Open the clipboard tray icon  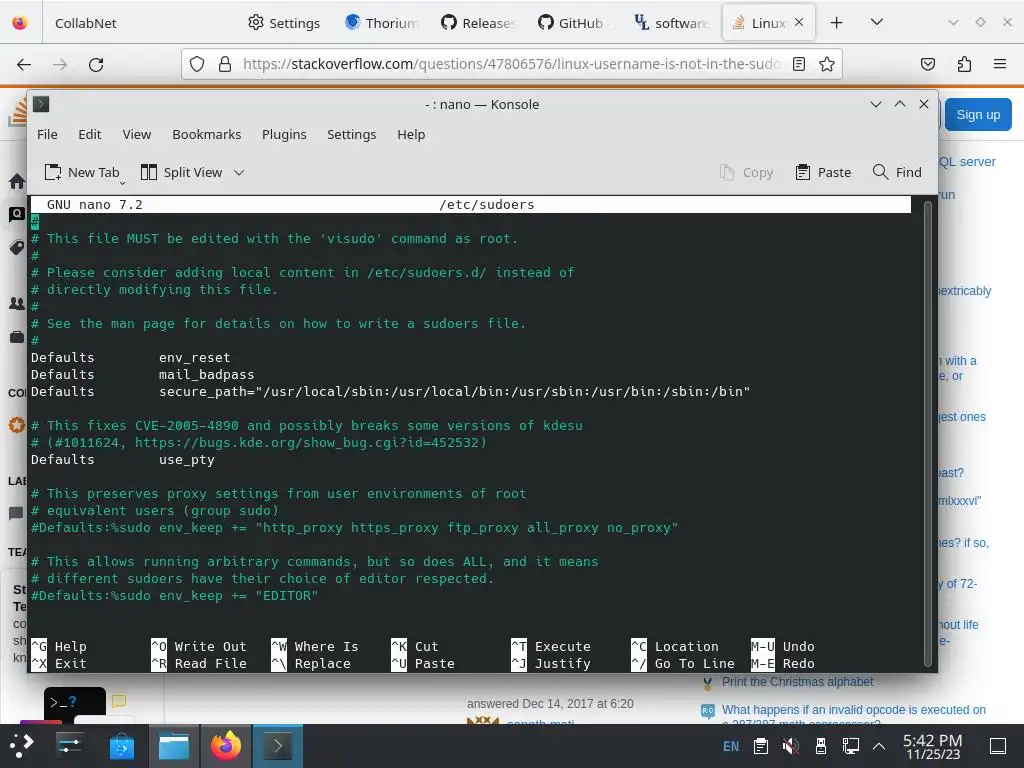(x=761, y=746)
